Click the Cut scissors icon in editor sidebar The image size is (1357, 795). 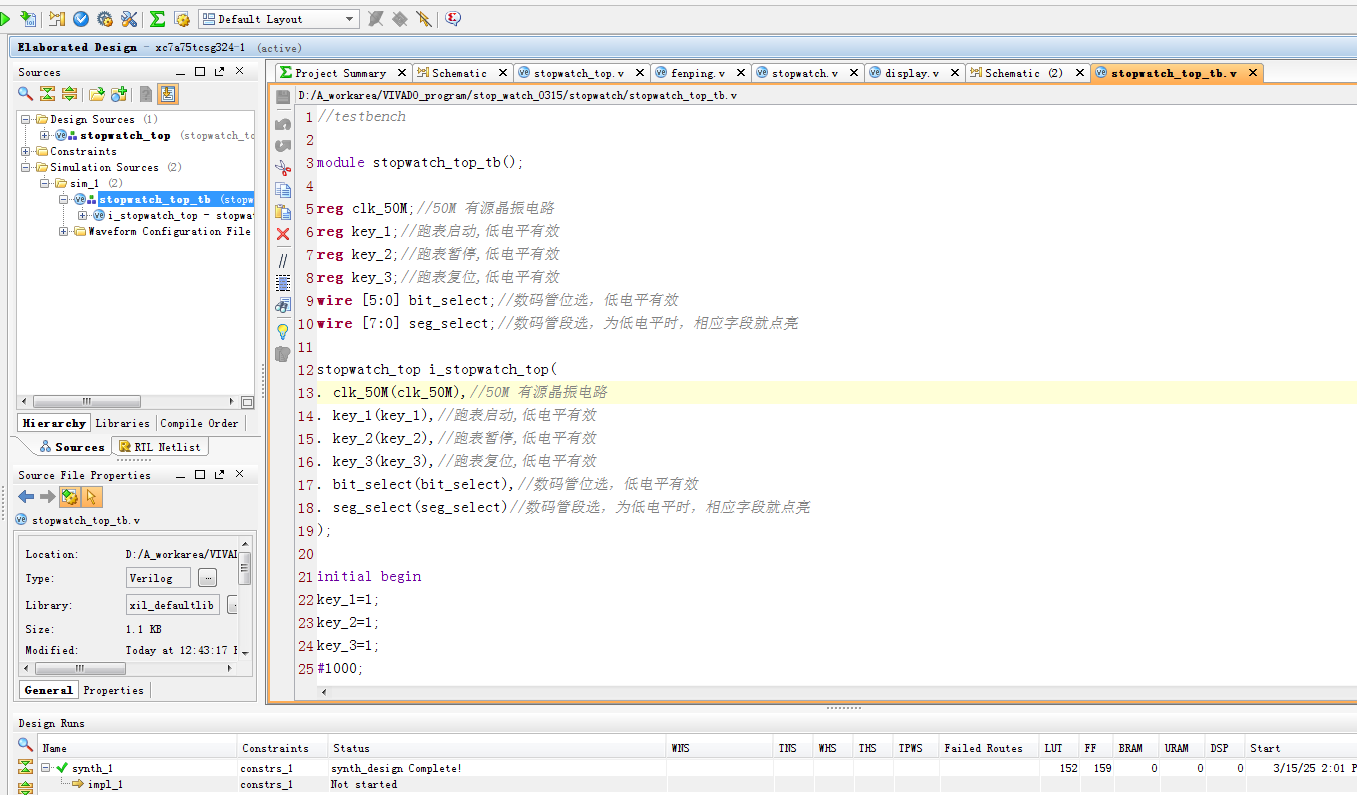click(283, 168)
